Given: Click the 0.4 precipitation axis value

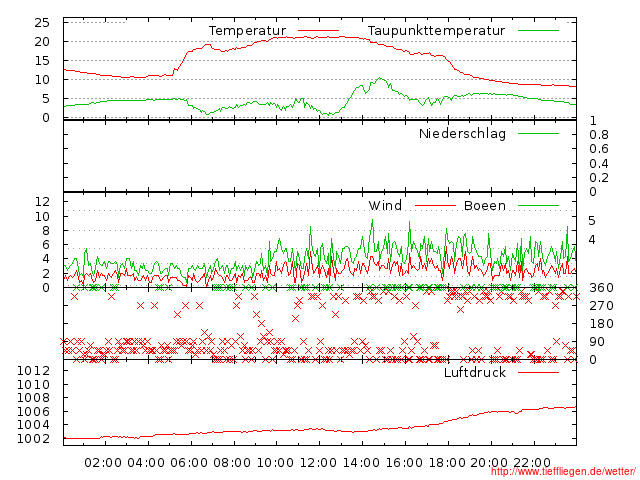Looking at the screenshot, I should tap(599, 164).
